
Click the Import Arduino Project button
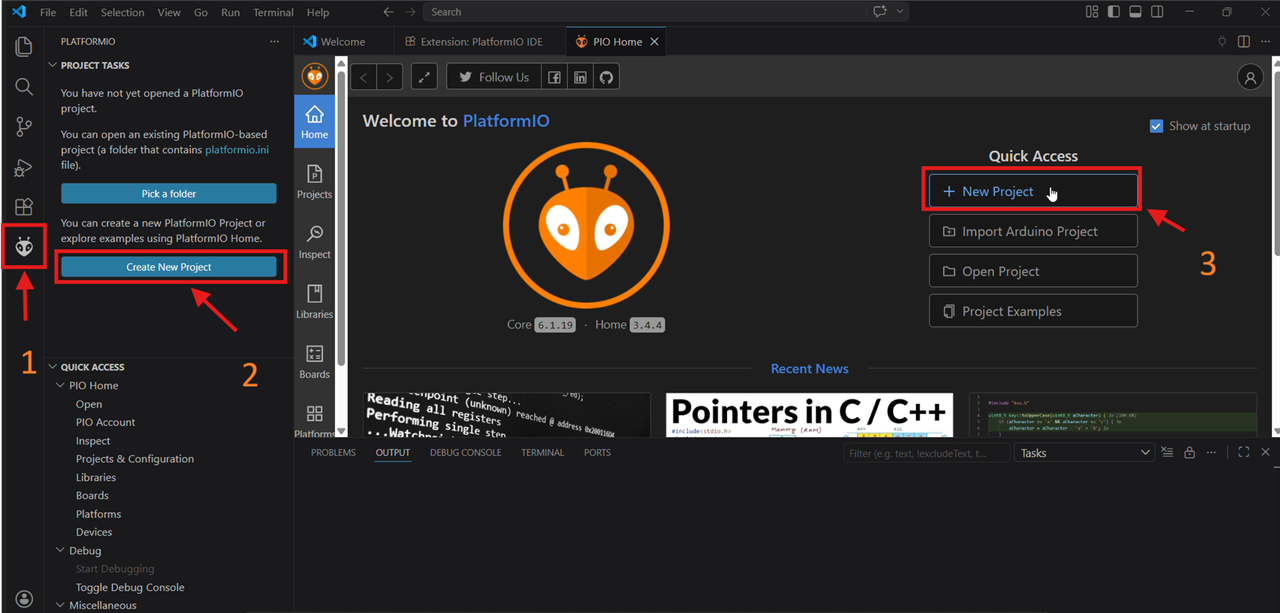pyautogui.click(x=1033, y=231)
